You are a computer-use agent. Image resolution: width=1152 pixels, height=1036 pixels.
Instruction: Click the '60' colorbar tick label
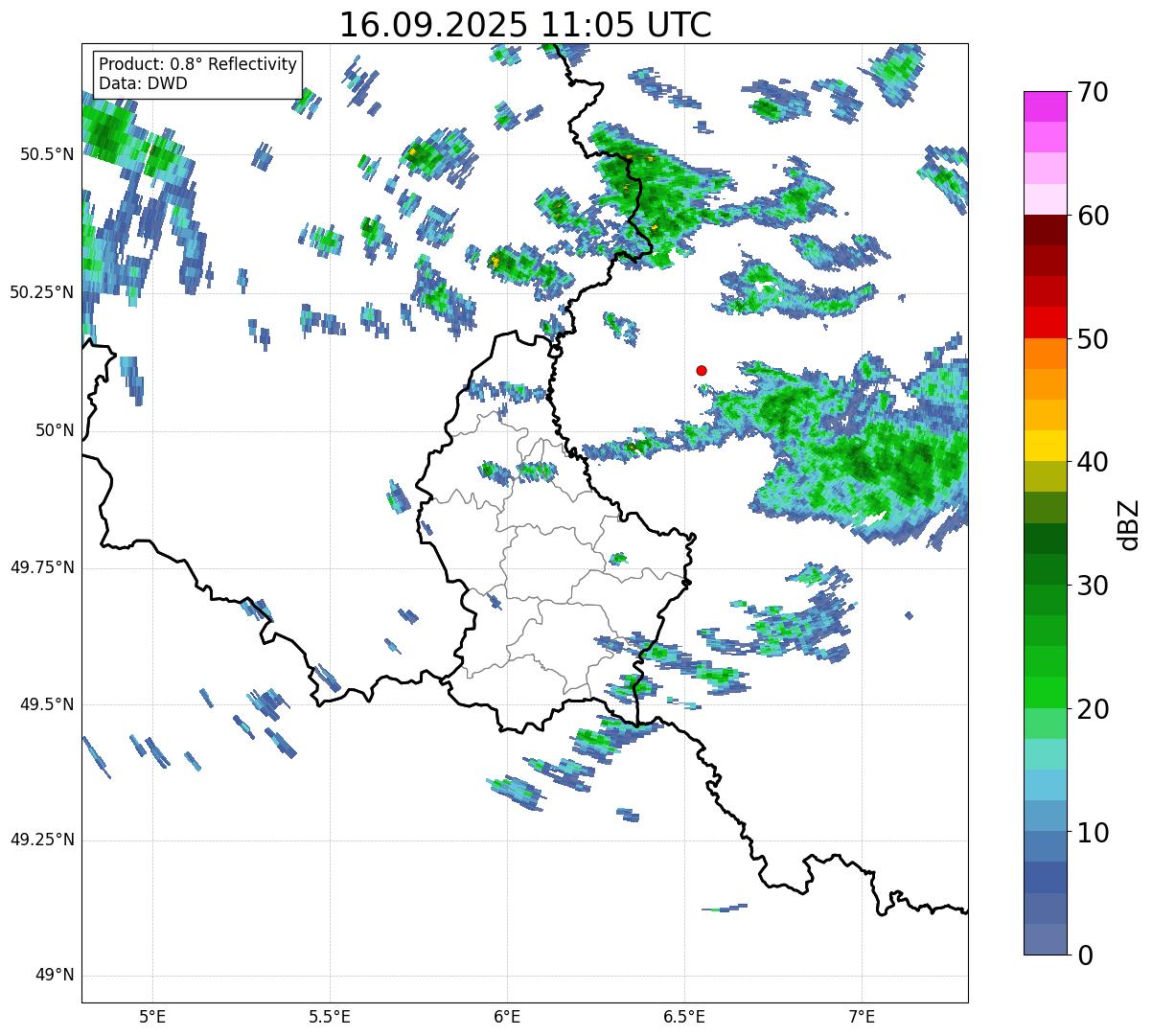[x=1093, y=216]
